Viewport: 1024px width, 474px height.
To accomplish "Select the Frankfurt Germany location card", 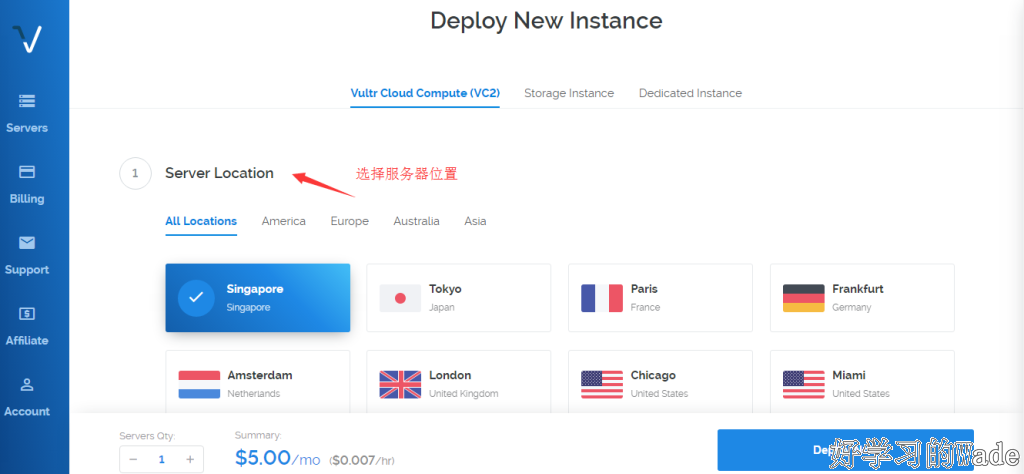I will [862, 298].
